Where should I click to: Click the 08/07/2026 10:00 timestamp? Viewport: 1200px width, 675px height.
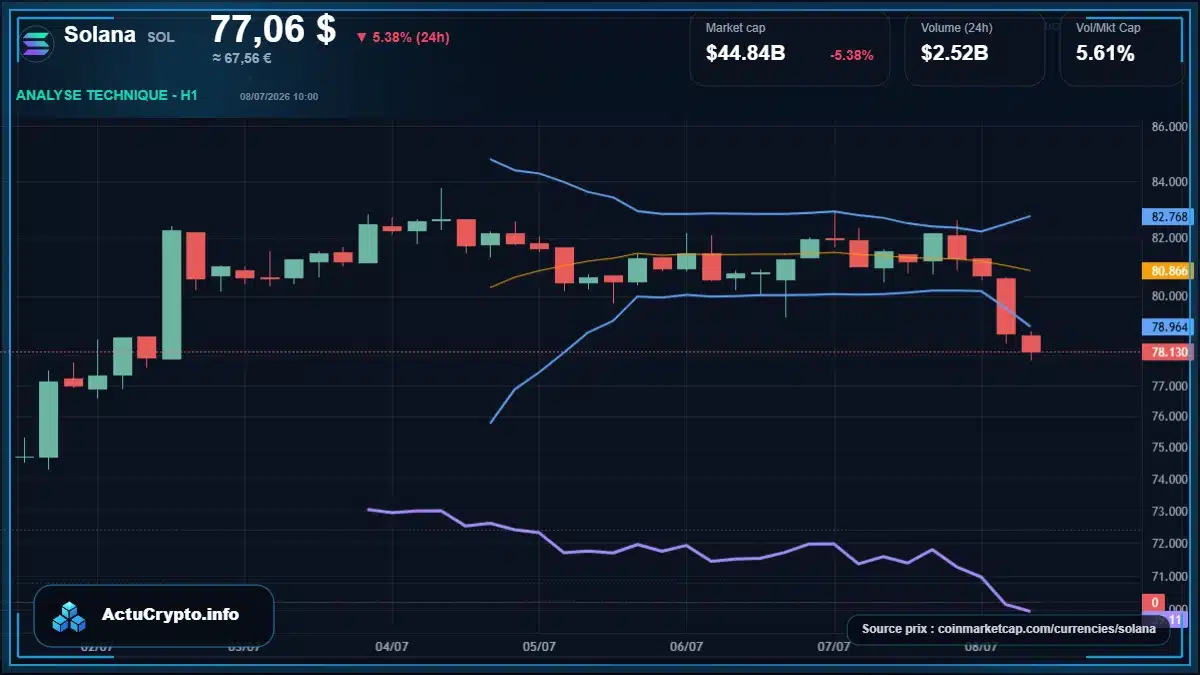click(279, 97)
